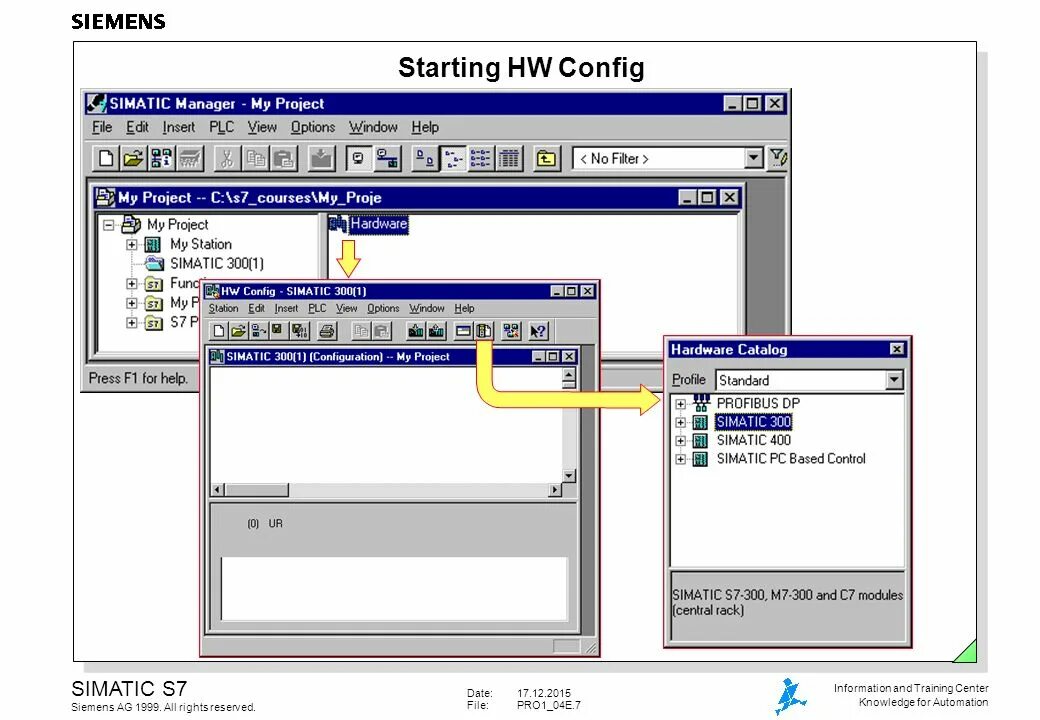This screenshot has width=1040, height=720.
Task: Select SIMATIC 300(1) in project tree
Action: tap(217, 264)
